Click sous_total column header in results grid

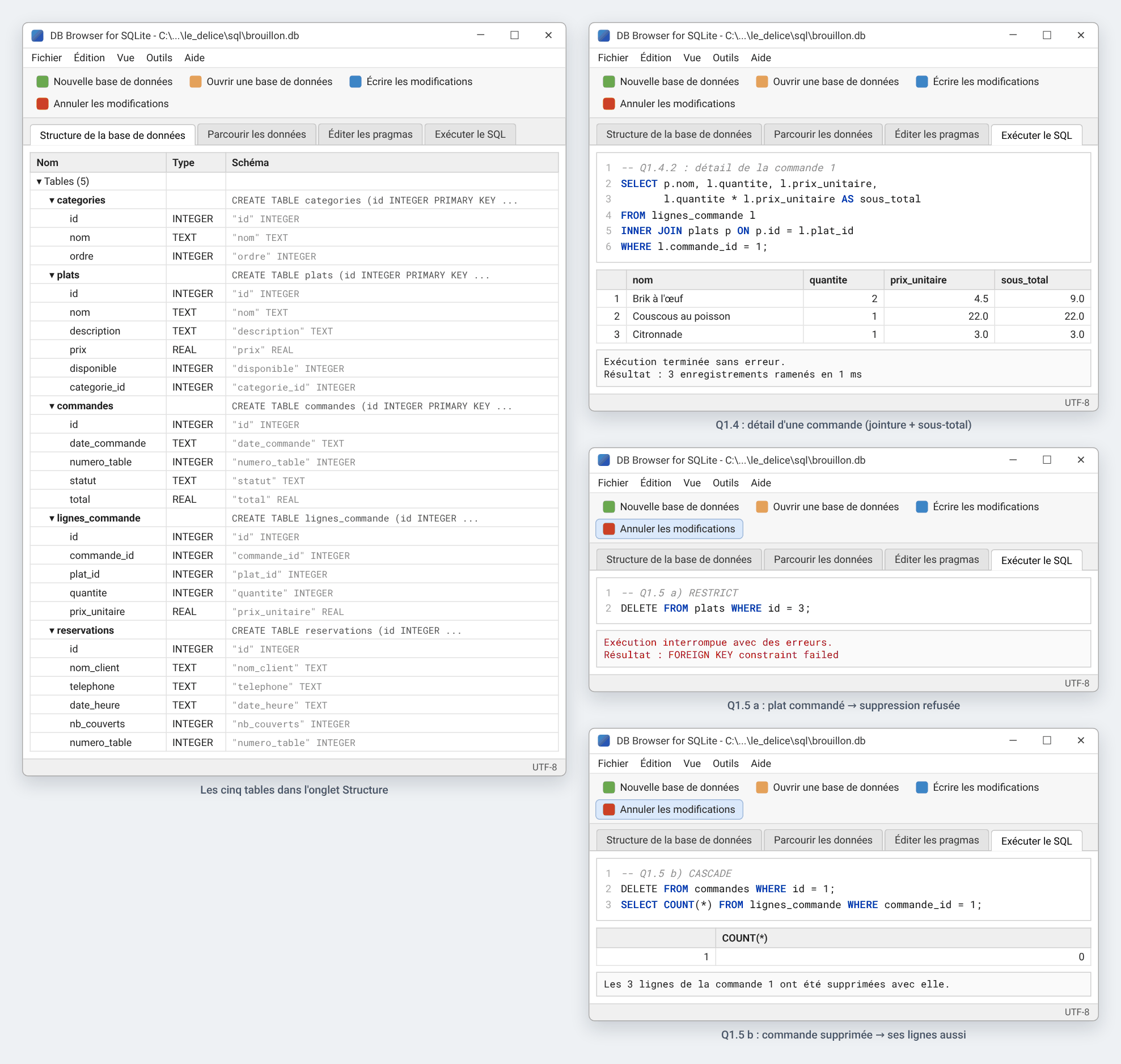(1042, 279)
